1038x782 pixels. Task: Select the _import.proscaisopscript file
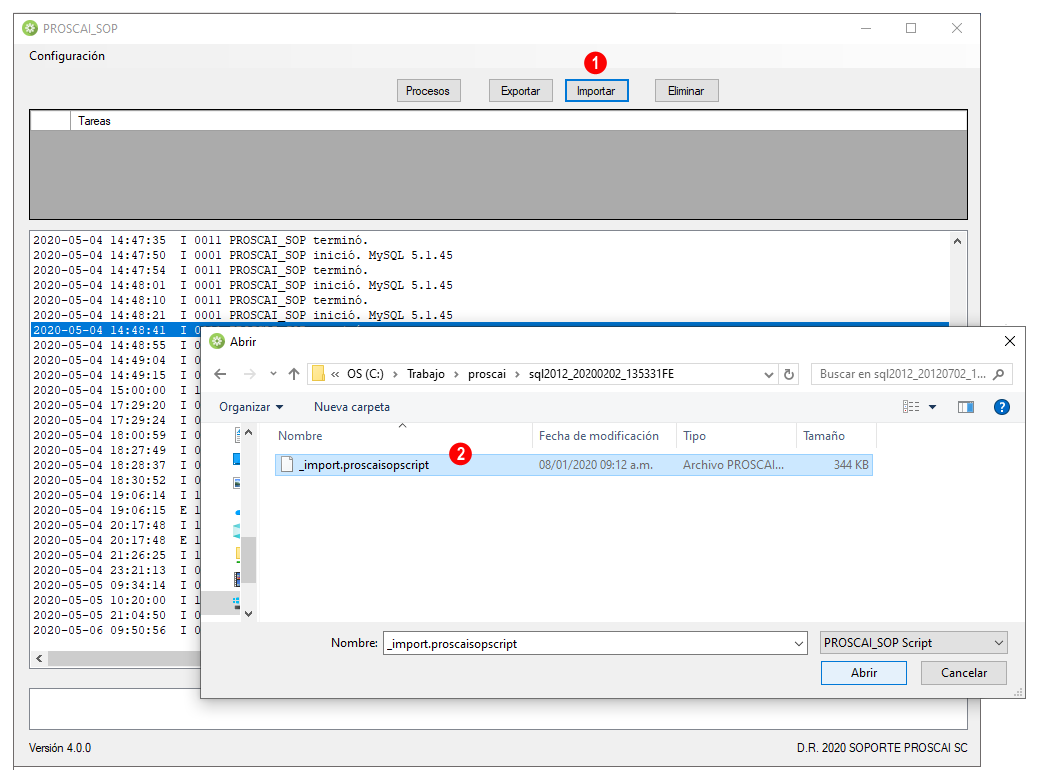pos(573,465)
